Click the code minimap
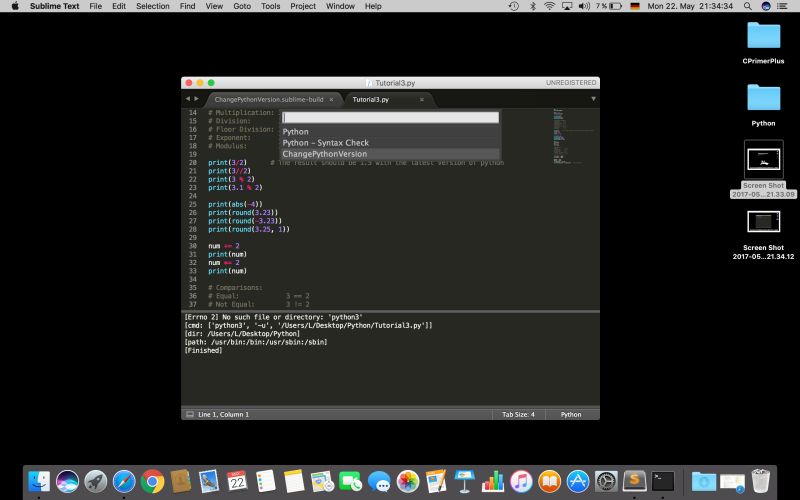 [x=573, y=136]
